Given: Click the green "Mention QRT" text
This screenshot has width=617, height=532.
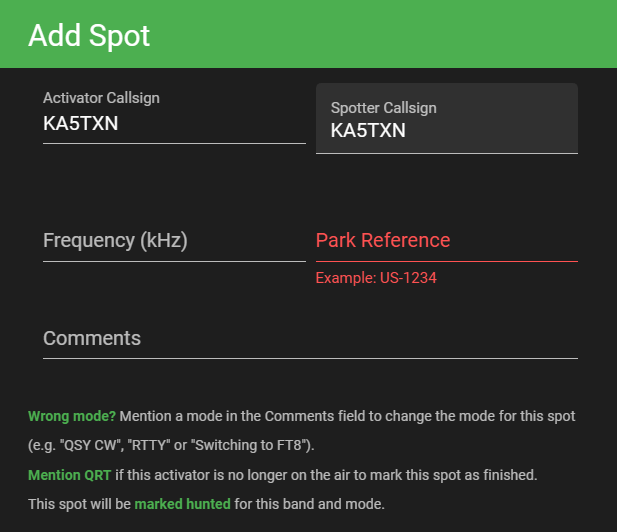Looking at the screenshot, I should (69, 474).
